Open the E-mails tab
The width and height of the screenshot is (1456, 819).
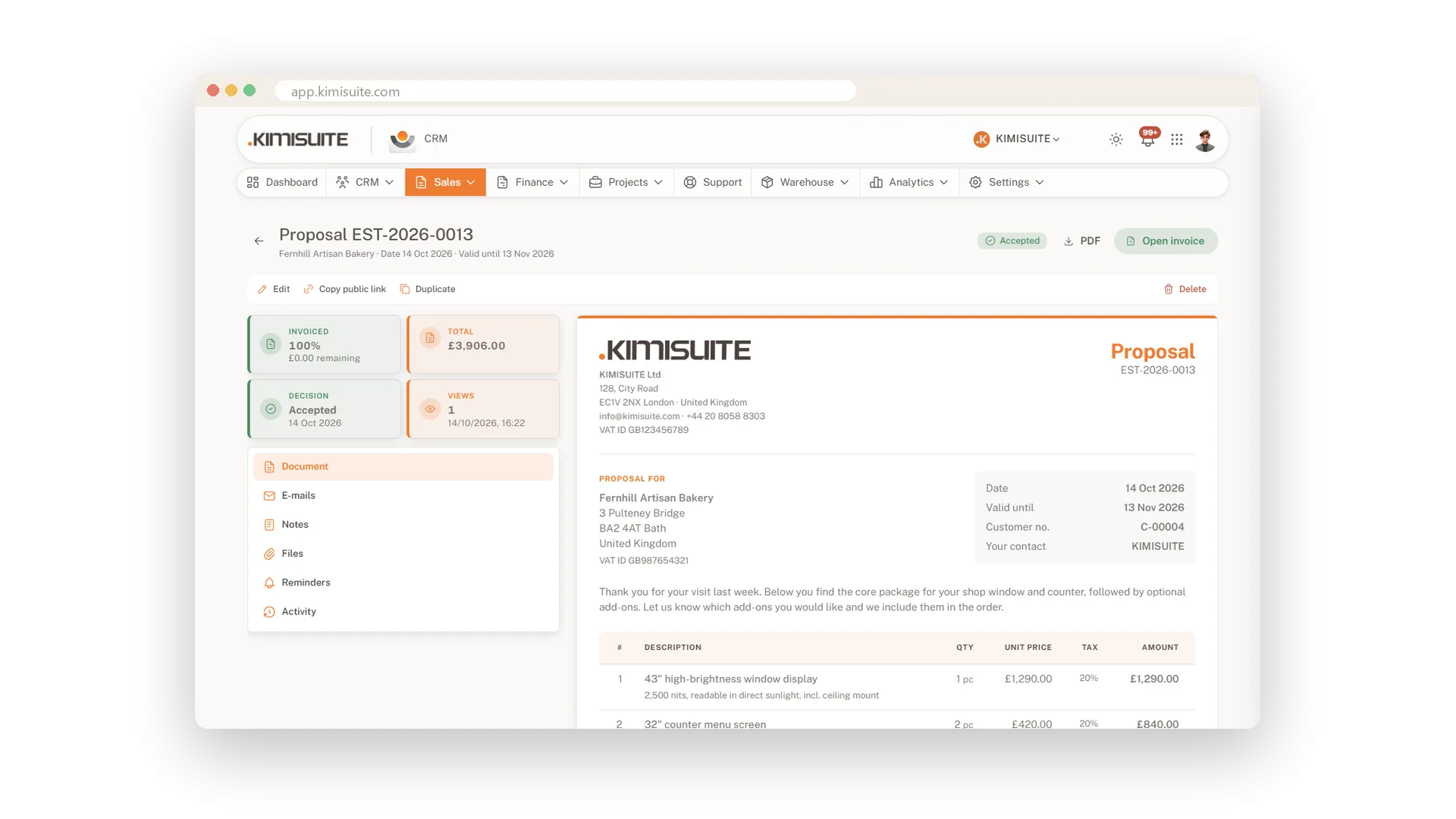point(403,496)
